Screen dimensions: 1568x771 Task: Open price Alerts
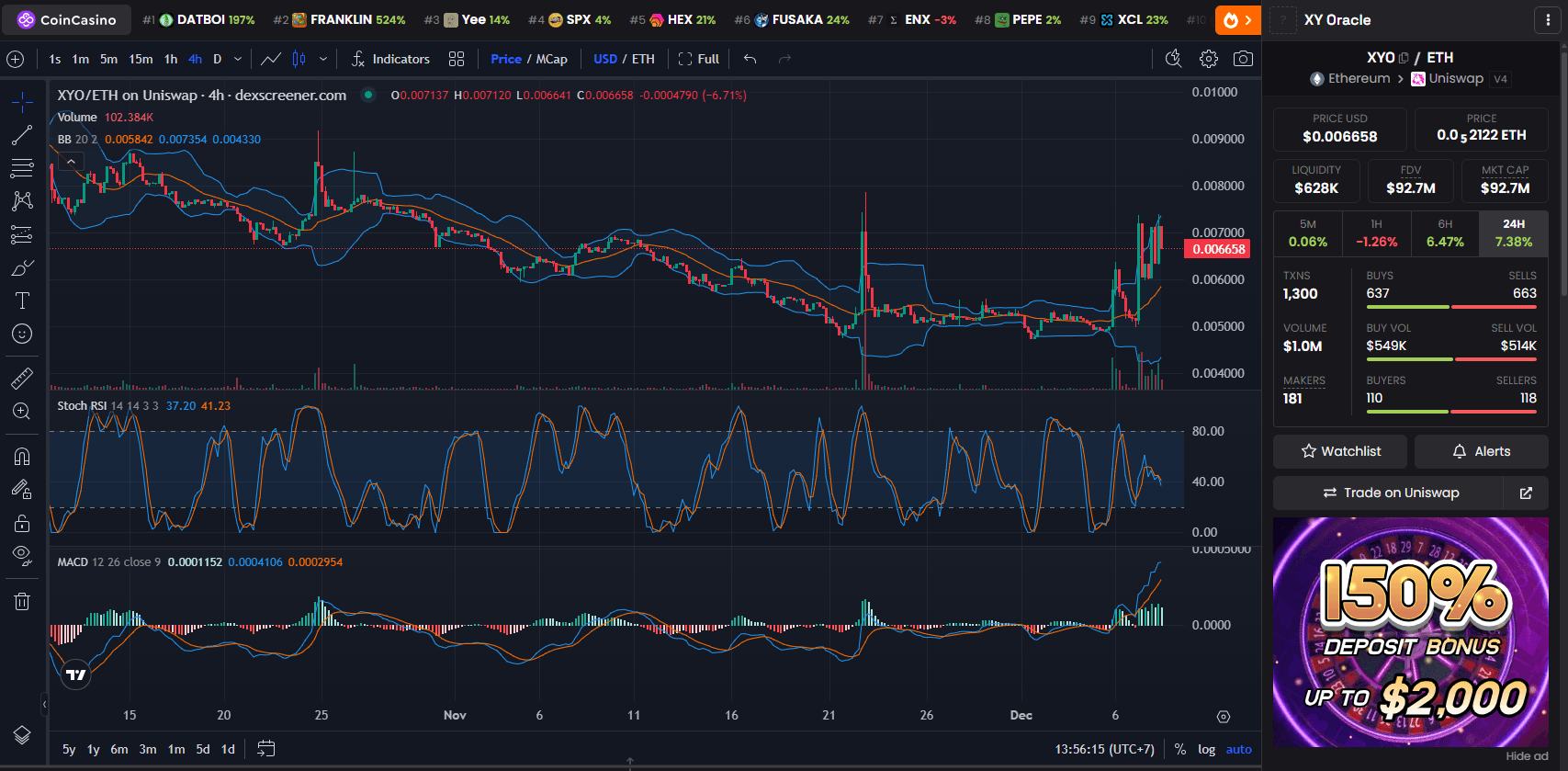coord(1481,451)
